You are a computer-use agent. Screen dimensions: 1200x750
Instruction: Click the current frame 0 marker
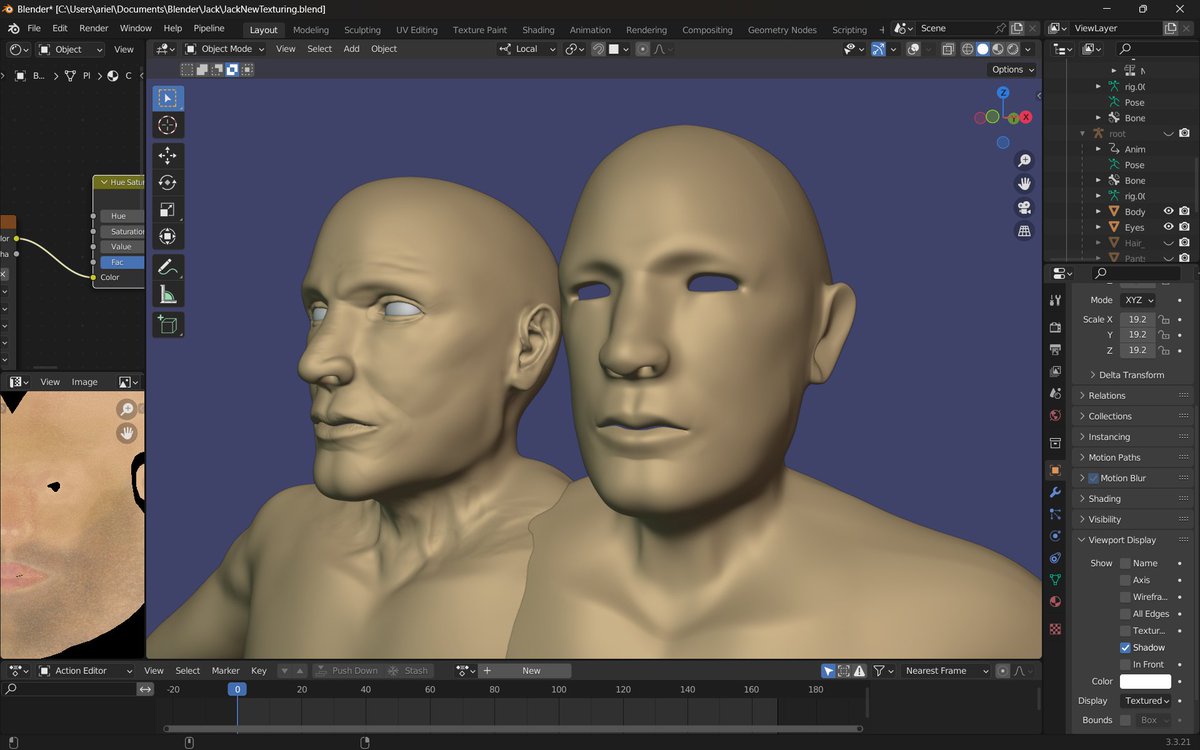(x=237, y=689)
